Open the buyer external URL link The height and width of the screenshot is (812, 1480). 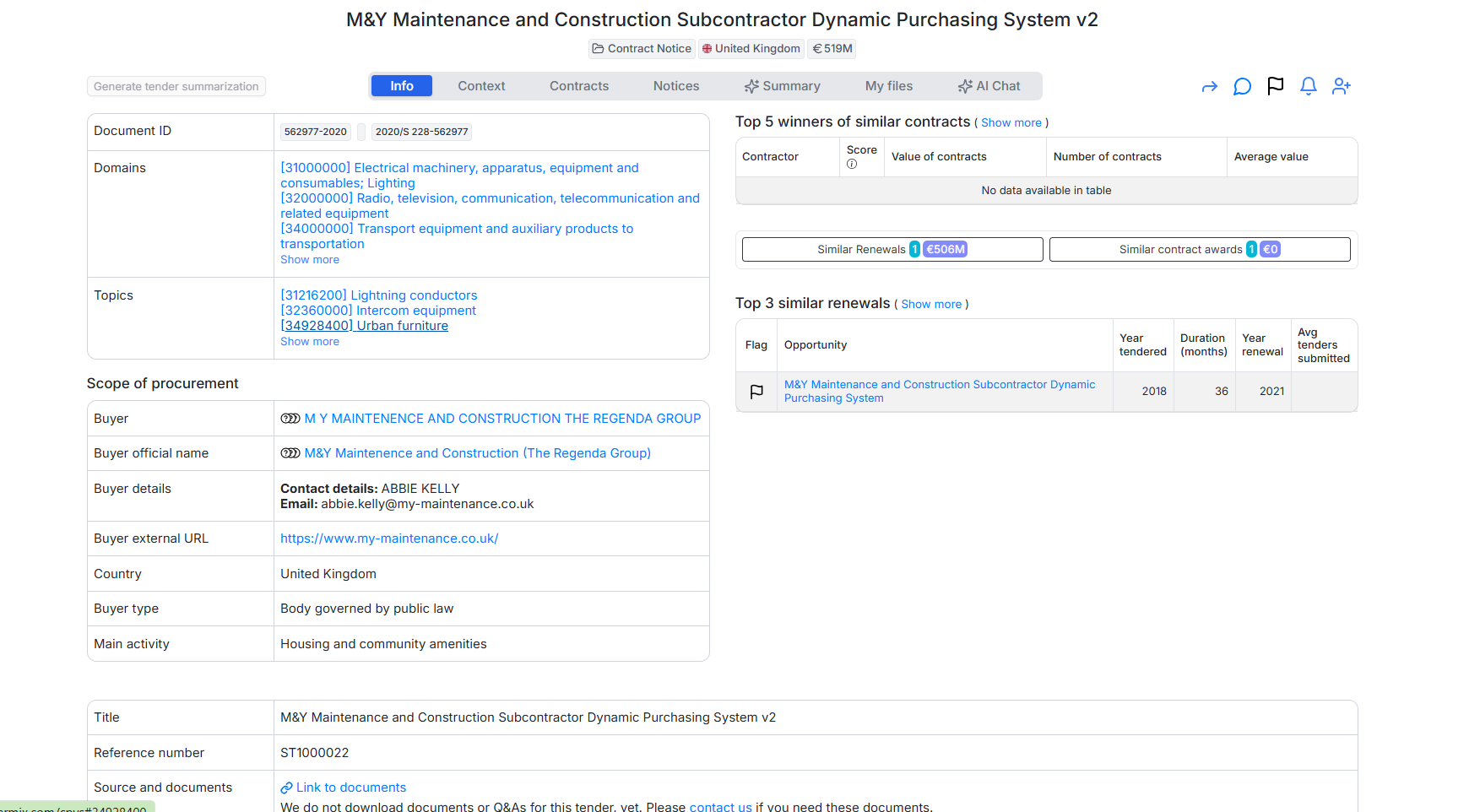pos(389,539)
